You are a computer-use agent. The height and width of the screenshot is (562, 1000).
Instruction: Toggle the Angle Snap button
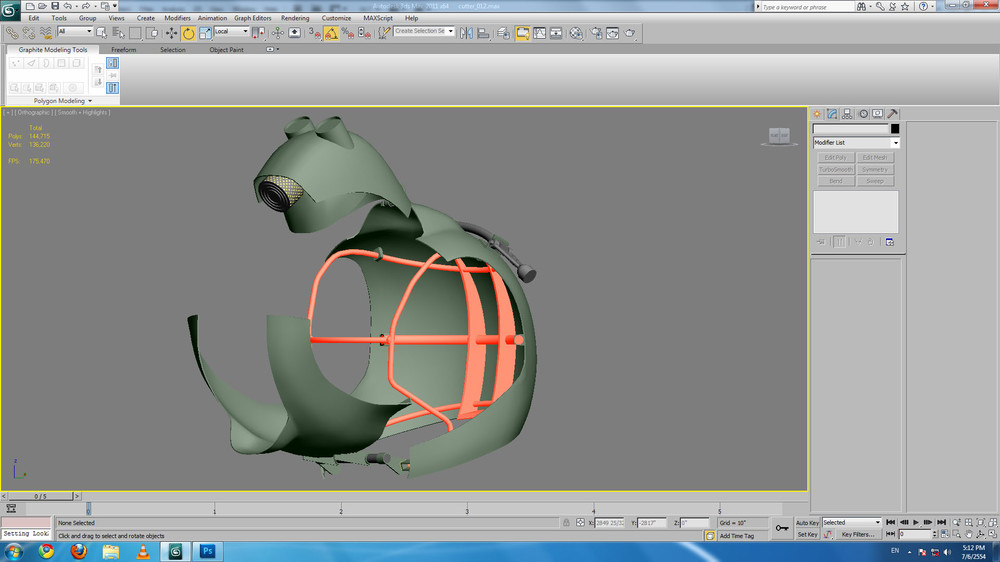click(x=331, y=32)
